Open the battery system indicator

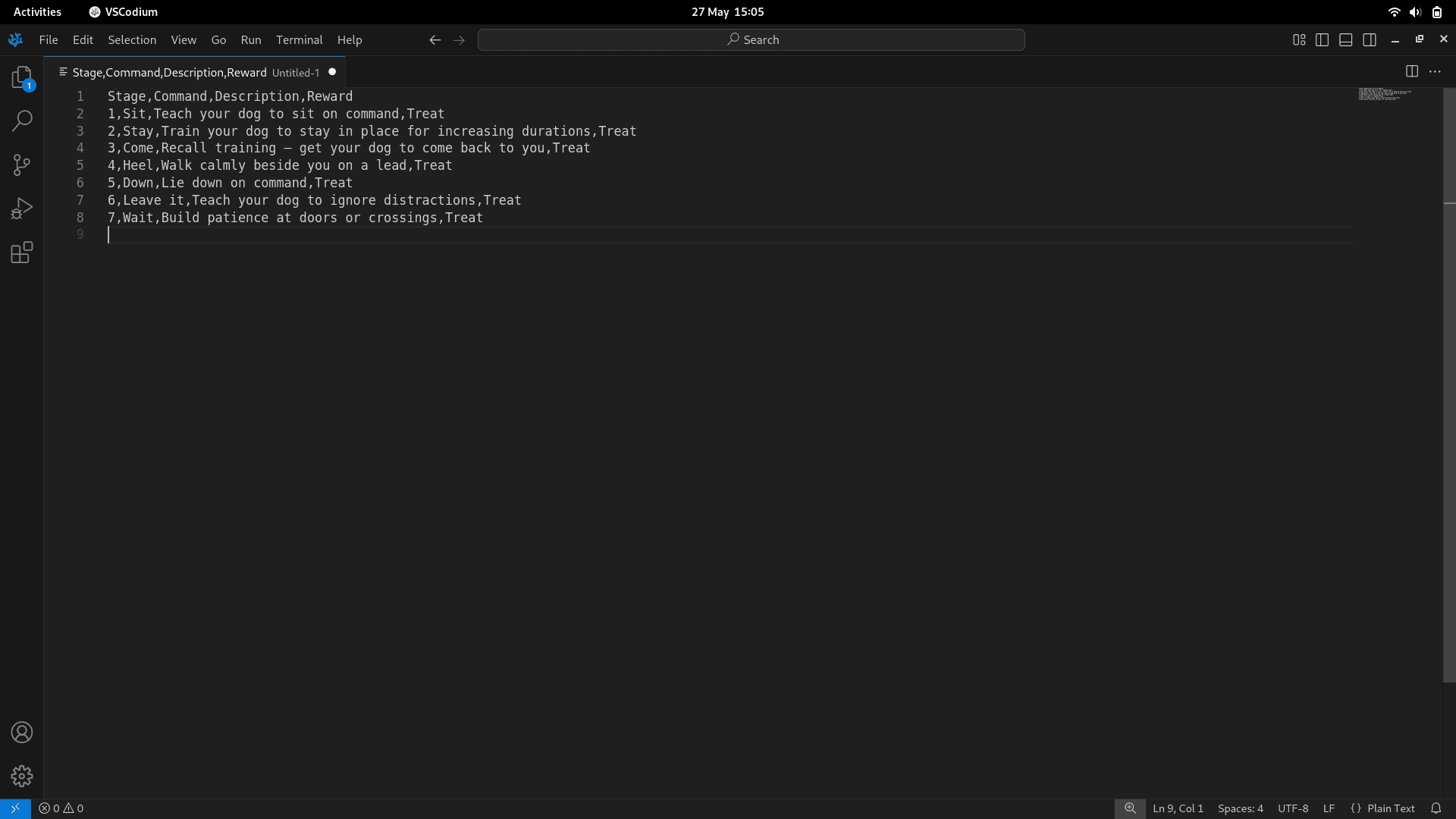click(1437, 11)
